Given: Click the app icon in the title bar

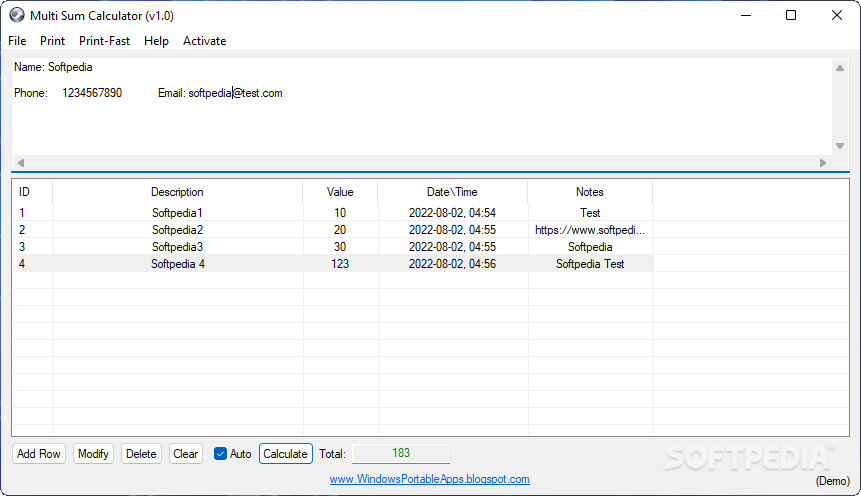Looking at the screenshot, I should 17,15.
